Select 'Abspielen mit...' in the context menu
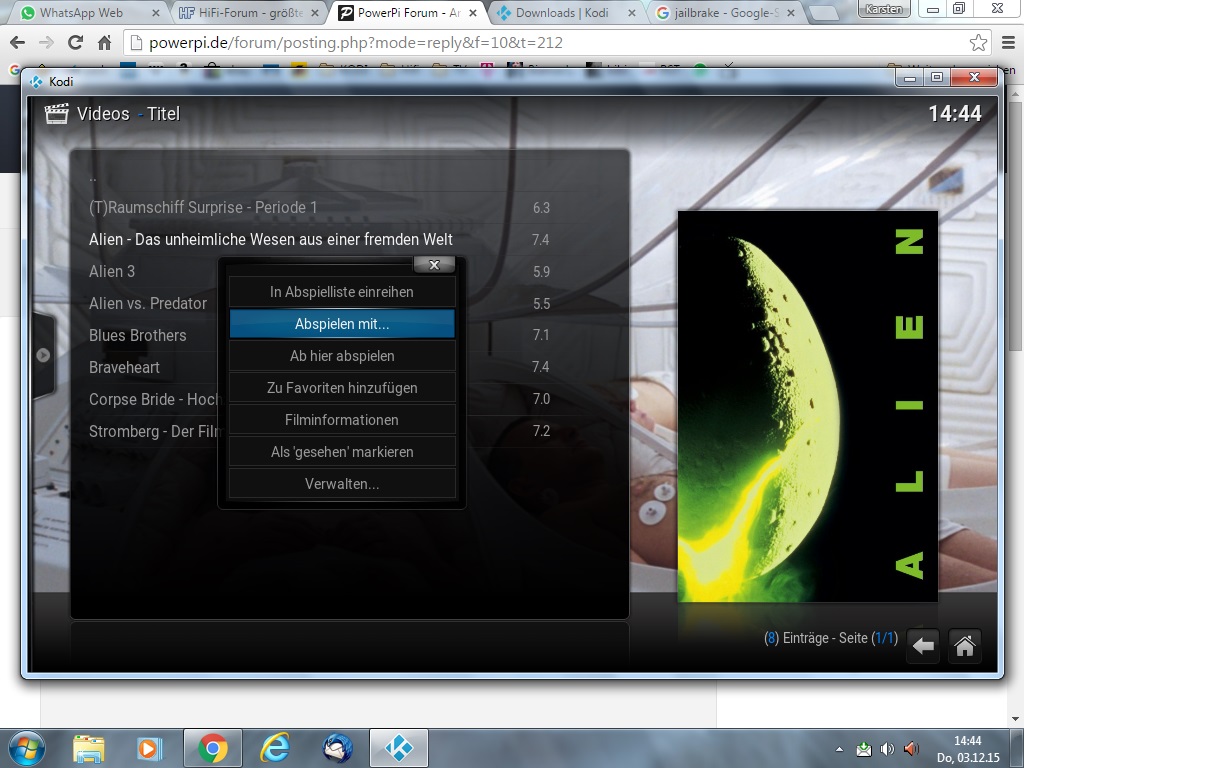This screenshot has height=768, width=1228. pos(342,324)
